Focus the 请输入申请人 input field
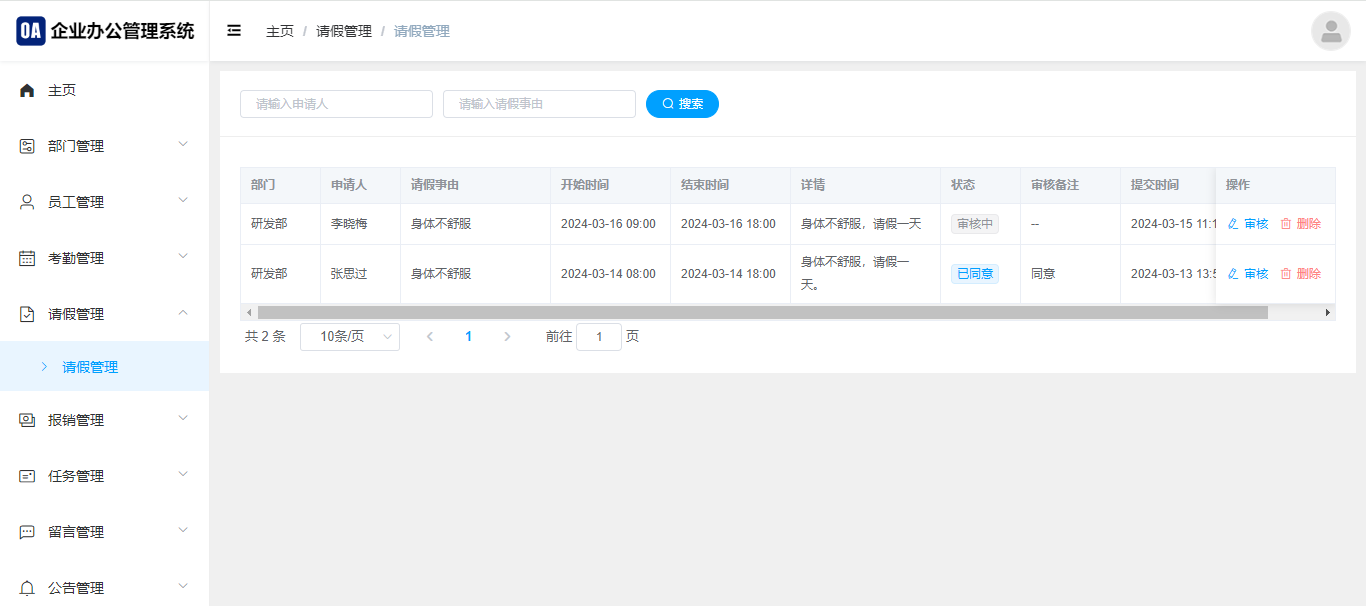The height and width of the screenshot is (606, 1366). (336, 104)
